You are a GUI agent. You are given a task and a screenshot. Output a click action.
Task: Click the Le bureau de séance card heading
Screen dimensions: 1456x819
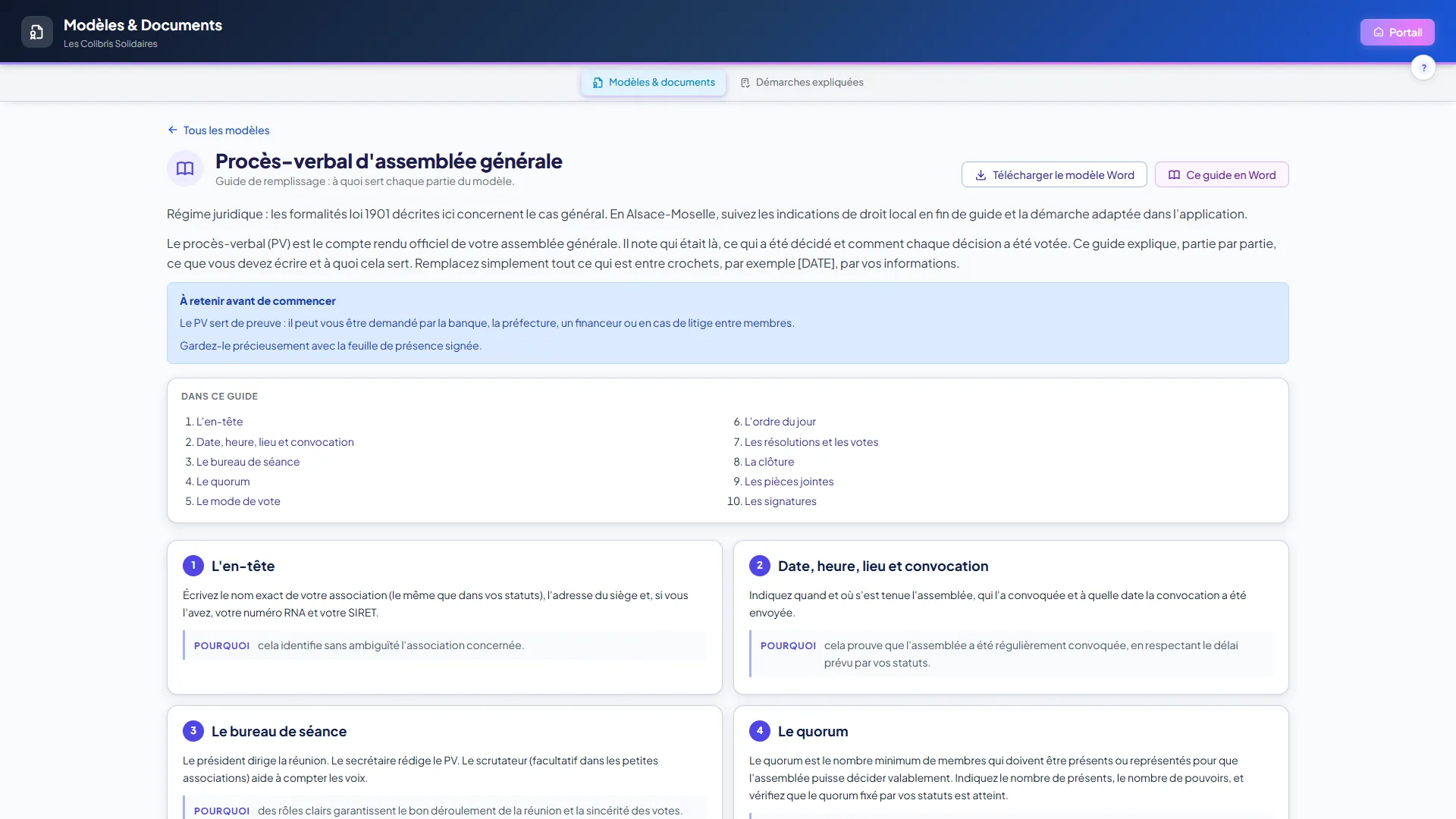(279, 731)
